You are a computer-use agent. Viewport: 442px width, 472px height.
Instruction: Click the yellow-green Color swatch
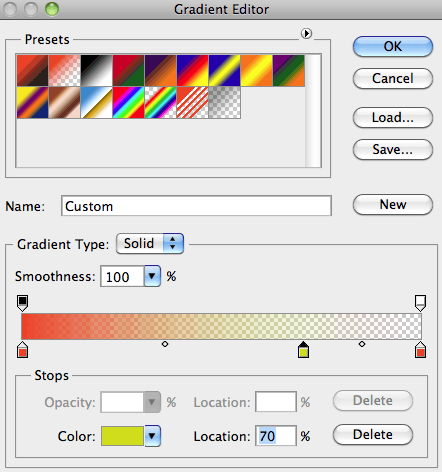click(x=122, y=436)
